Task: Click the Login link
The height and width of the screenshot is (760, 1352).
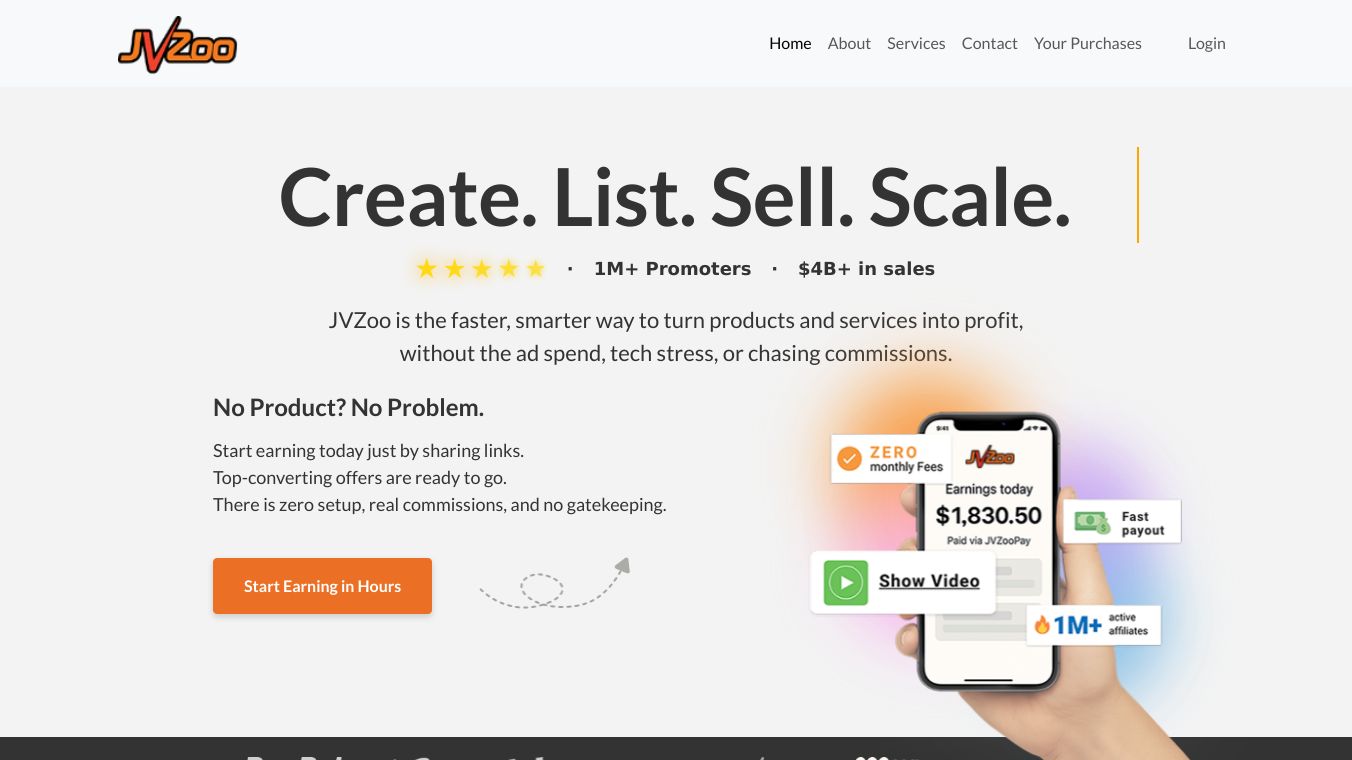Action: click(x=1206, y=44)
